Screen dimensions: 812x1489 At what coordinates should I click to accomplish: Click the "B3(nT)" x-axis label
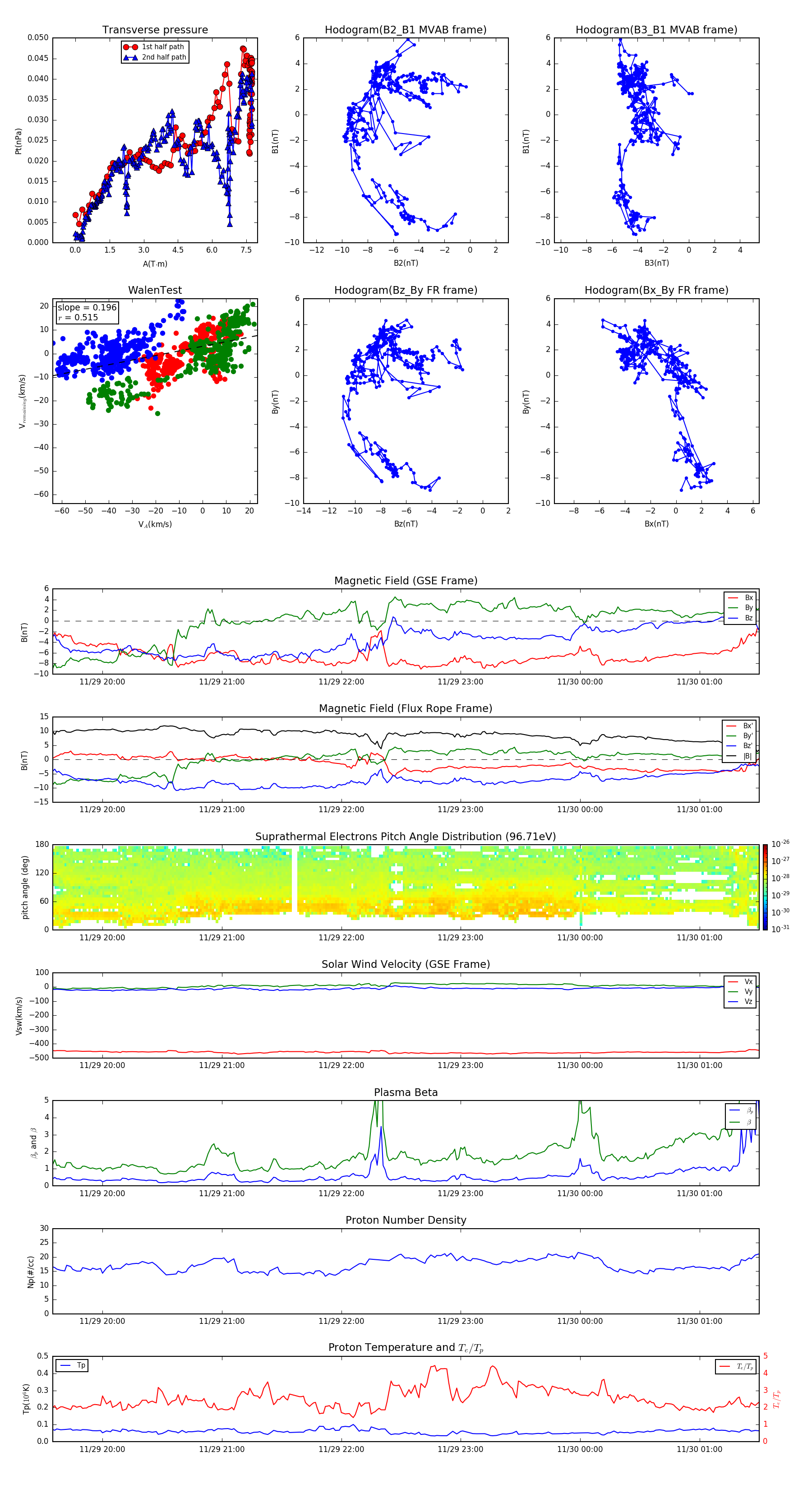656,263
